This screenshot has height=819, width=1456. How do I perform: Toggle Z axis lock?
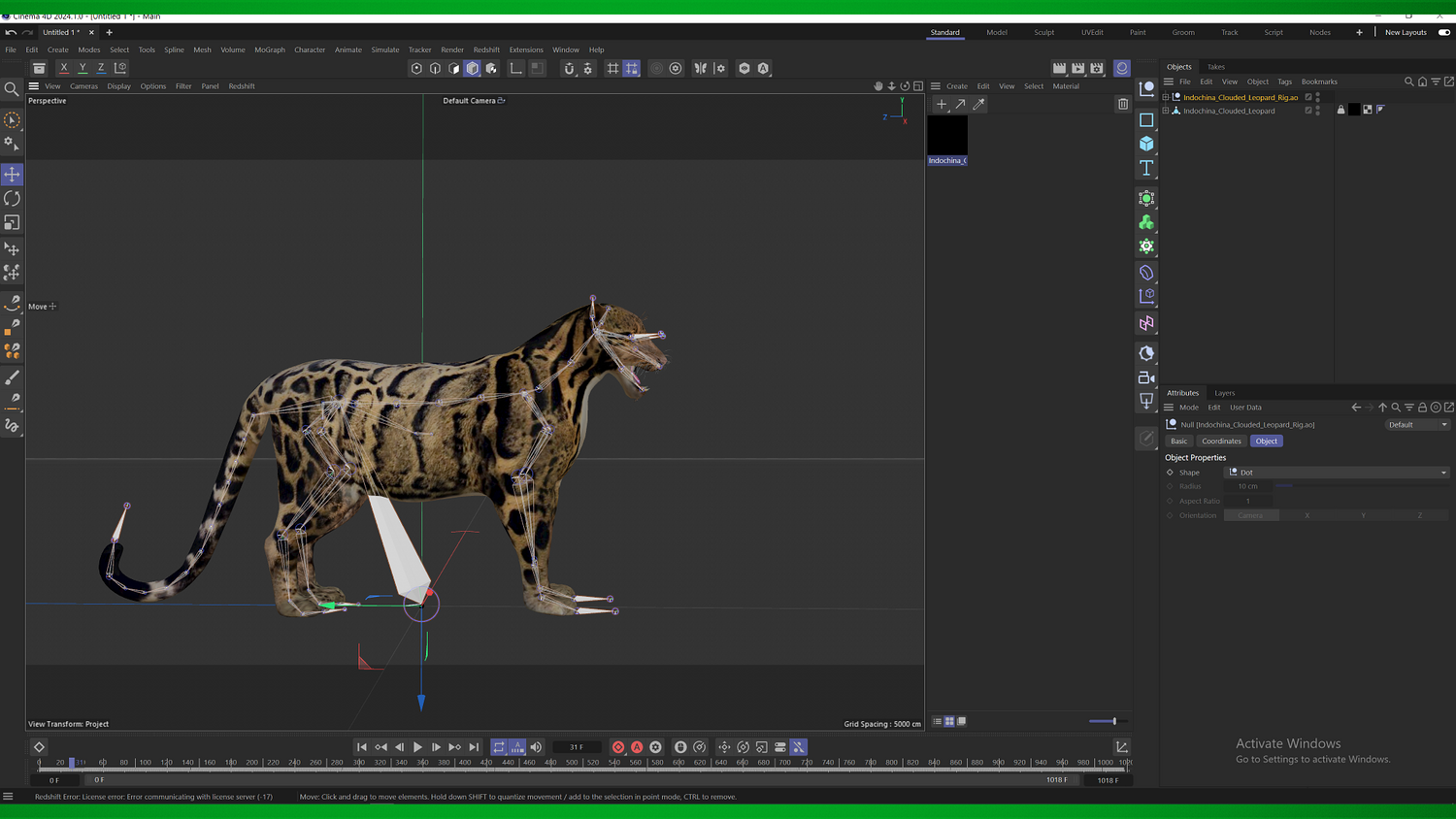pyautogui.click(x=101, y=68)
